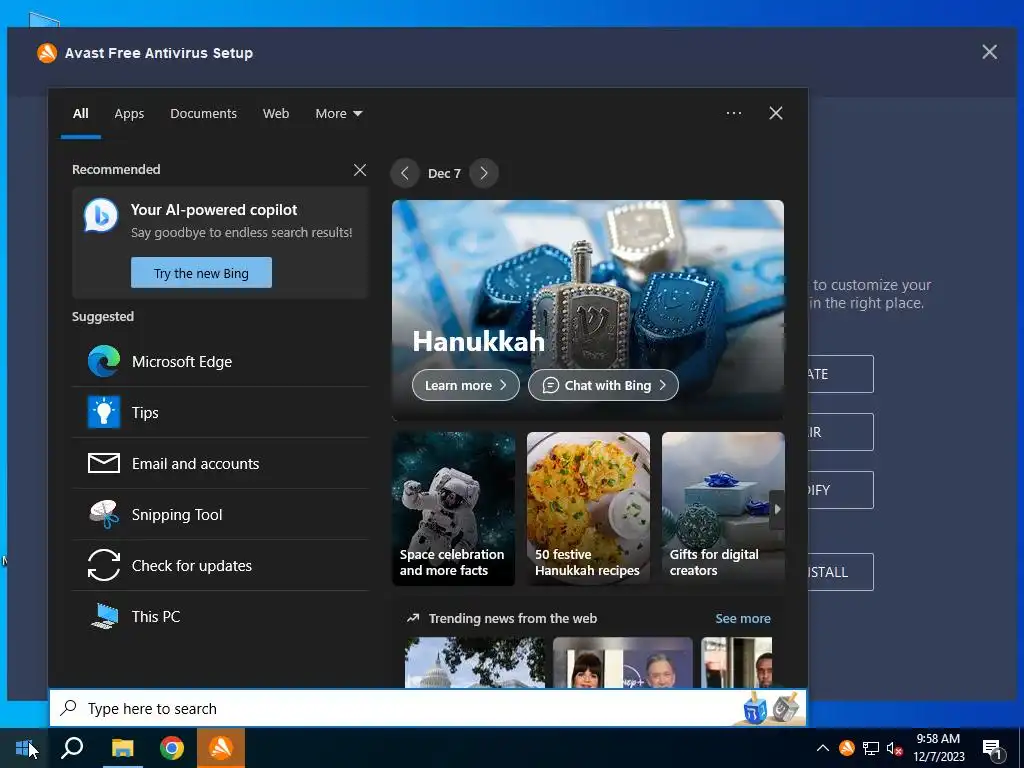Screen dimensions: 1024x768
Task: Select the Avast Setup taskbar icon
Action: tap(221, 748)
